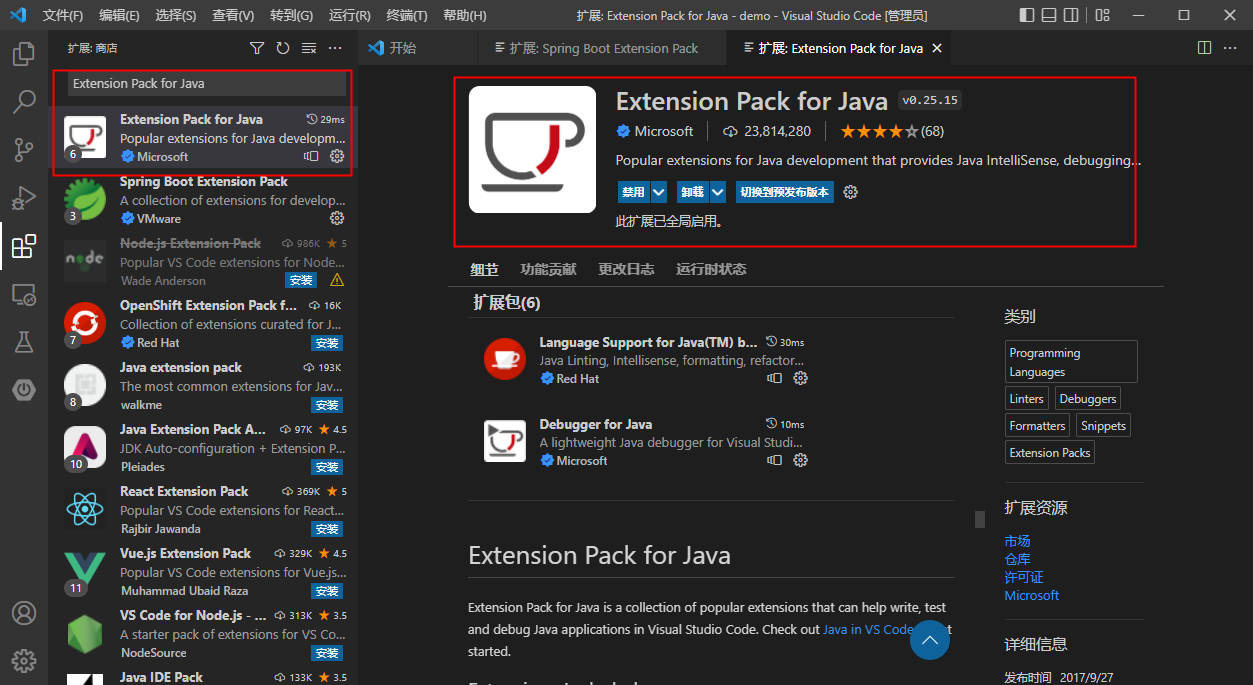
Task: Open the Remote Explorer view
Action: 24,294
